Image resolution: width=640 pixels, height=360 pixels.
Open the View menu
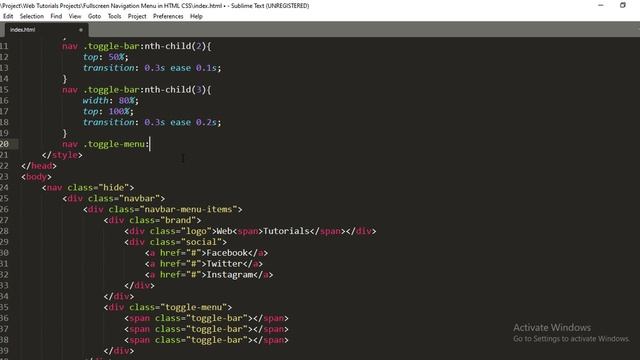coord(75,16)
